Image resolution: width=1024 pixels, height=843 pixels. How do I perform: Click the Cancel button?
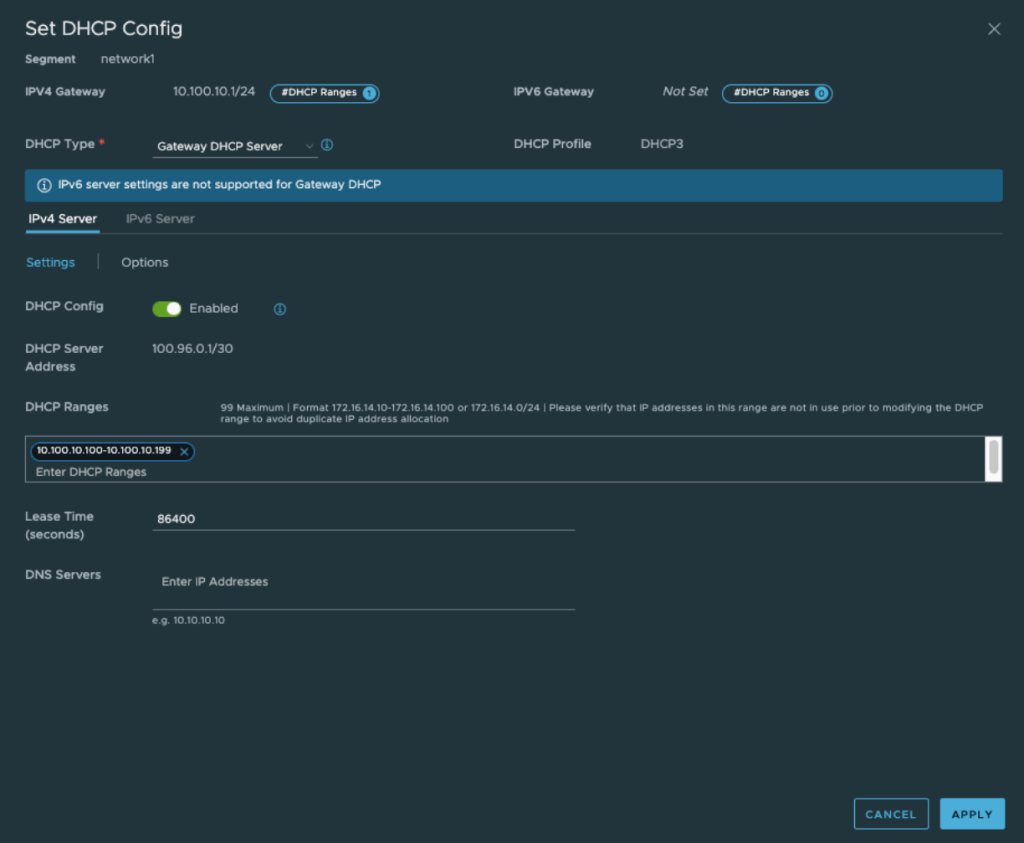click(x=890, y=814)
